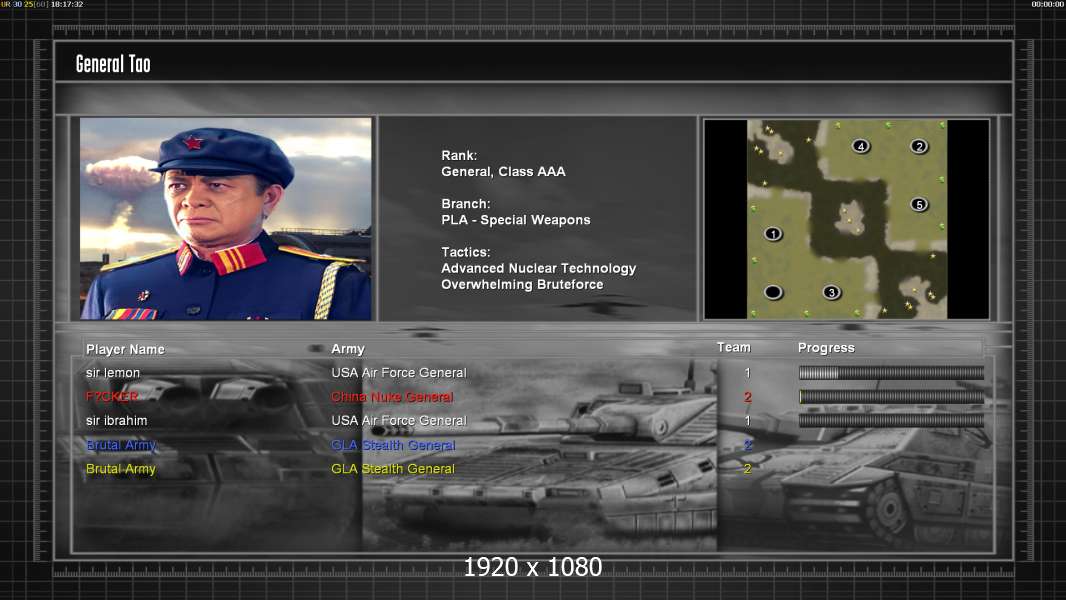Click the Advanced Nuclear Technology tactic text
The image size is (1066, 600).
(x=538, y=268)
